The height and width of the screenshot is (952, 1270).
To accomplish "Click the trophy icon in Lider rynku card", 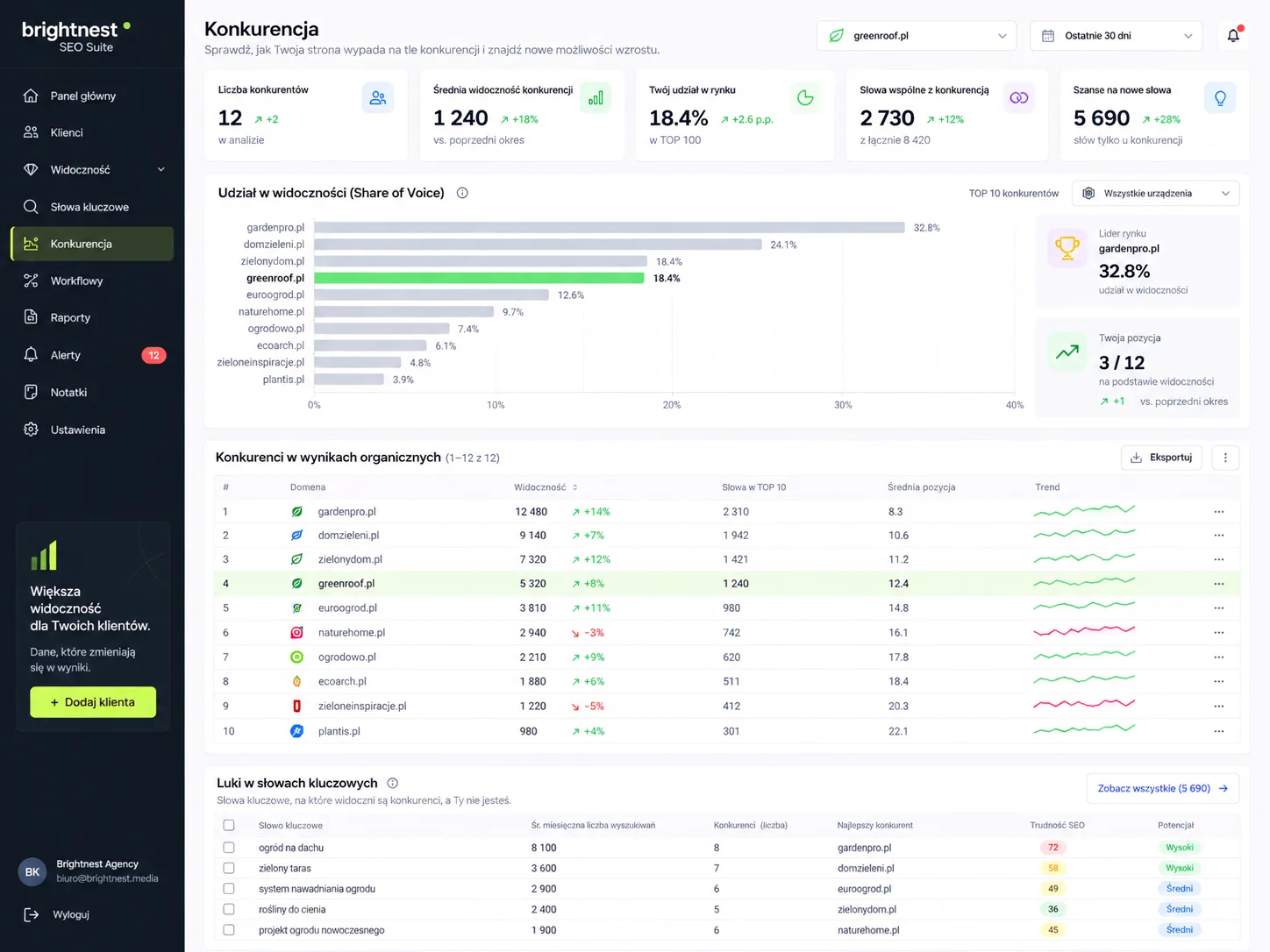I will (x=1067, y=248).
